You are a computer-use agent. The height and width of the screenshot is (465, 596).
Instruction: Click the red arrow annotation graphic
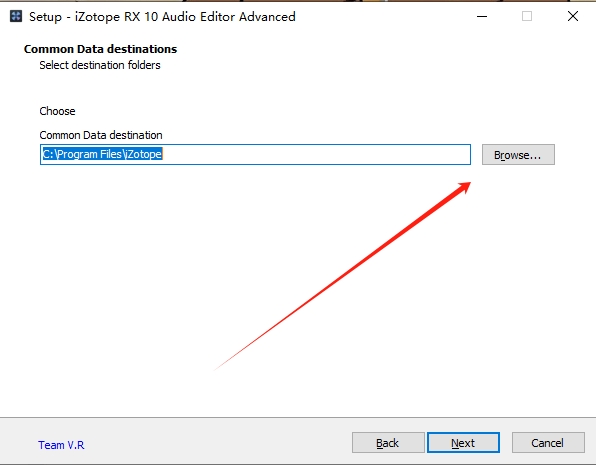coord(344,275)
